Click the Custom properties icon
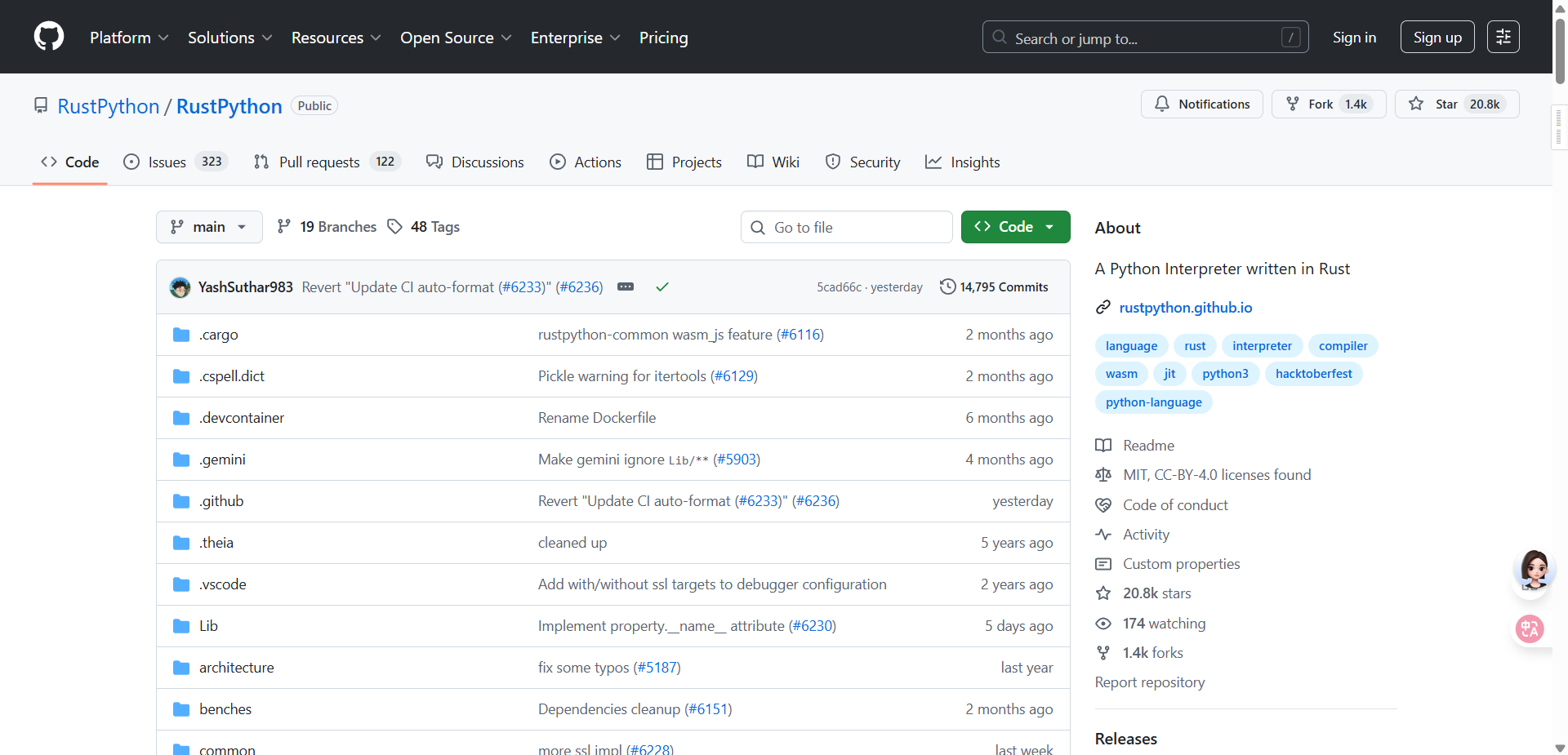Image resolution: width=1568 pixels, height=755 pixels. pos(1103,564)
